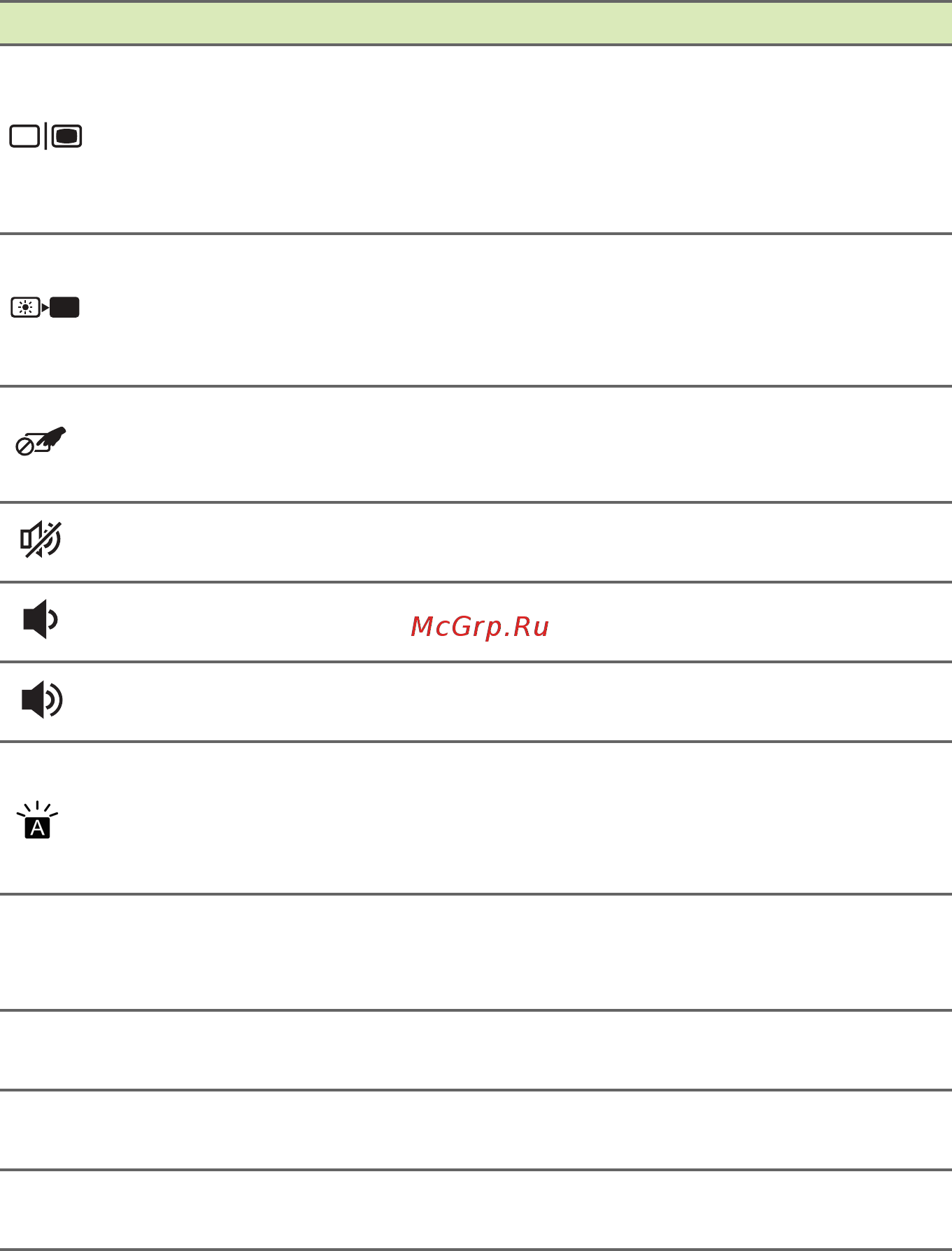
Task: Select the empty monitor outline in display toggle icon
Action: 24,136
